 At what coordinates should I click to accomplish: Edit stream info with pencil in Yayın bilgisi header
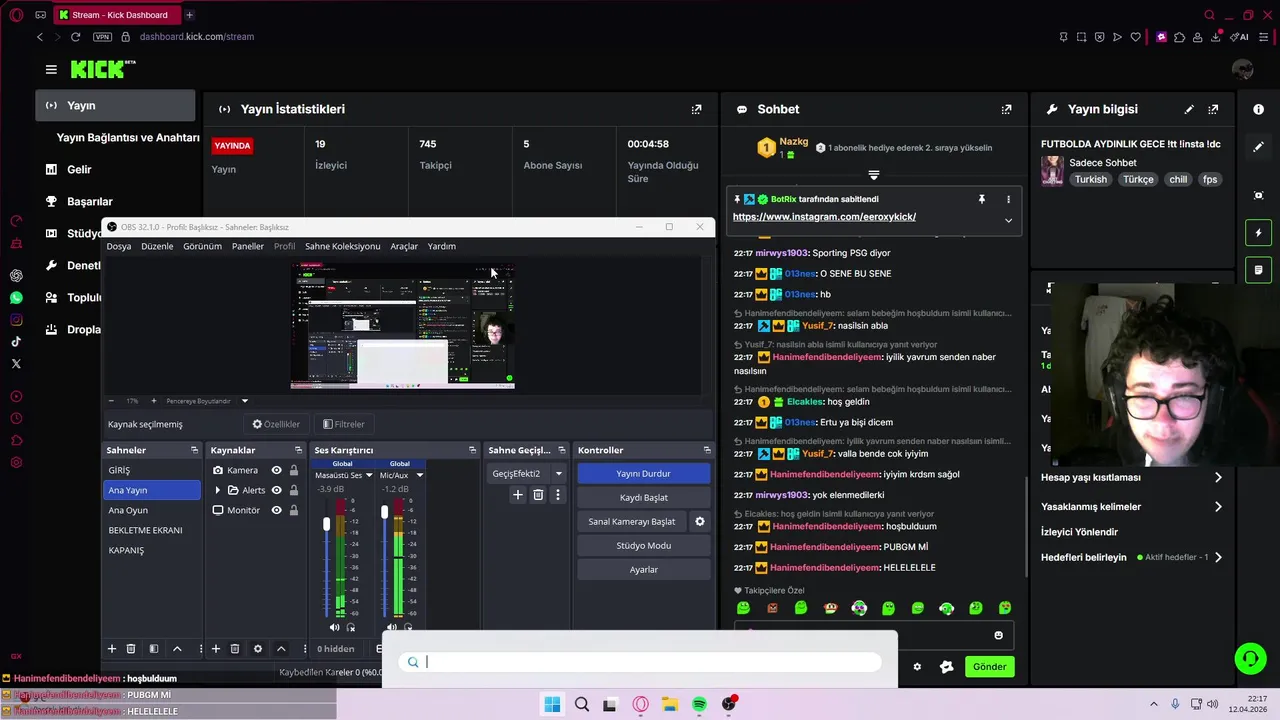point(1189,109)
